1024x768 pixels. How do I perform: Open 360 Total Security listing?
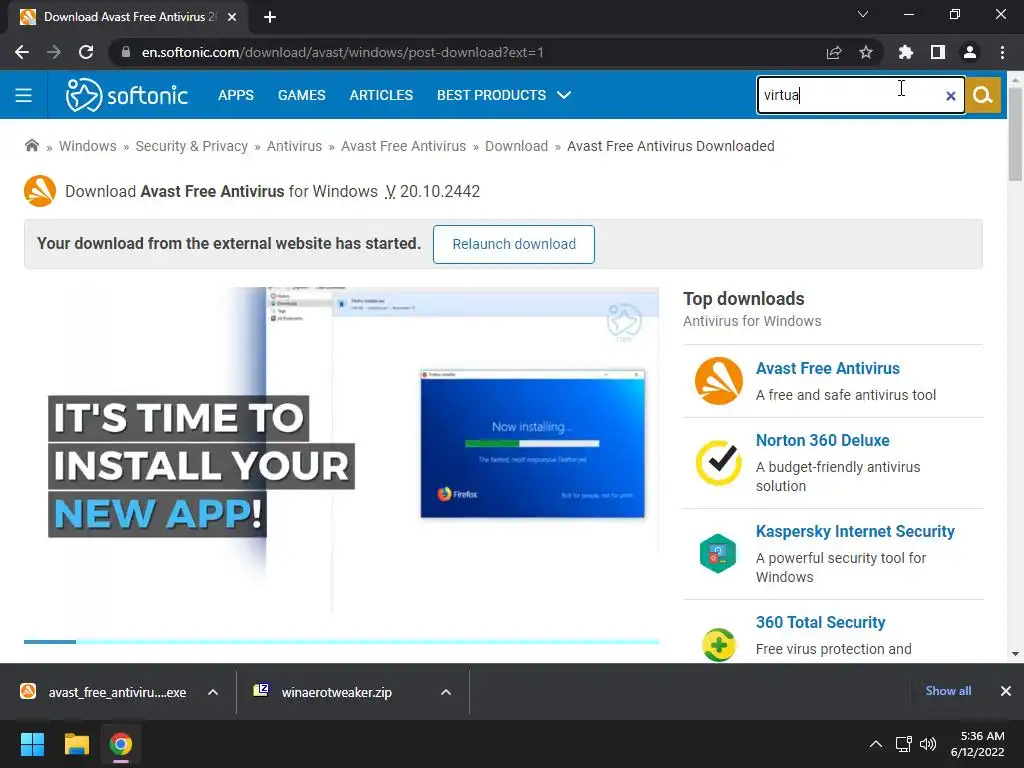tap(820, 622)
